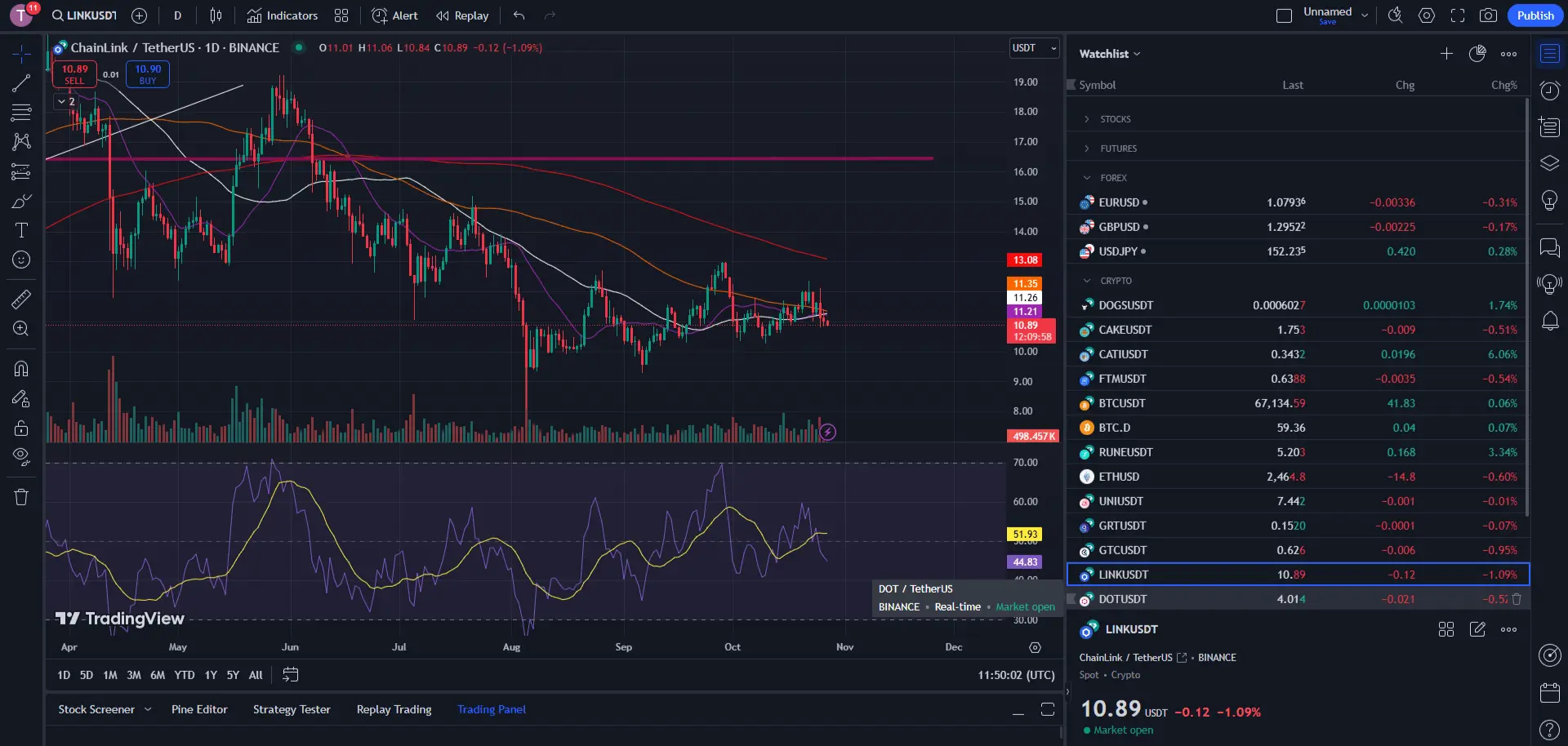
Task: Set chart range to 1Y
Action: coord(211,675)
